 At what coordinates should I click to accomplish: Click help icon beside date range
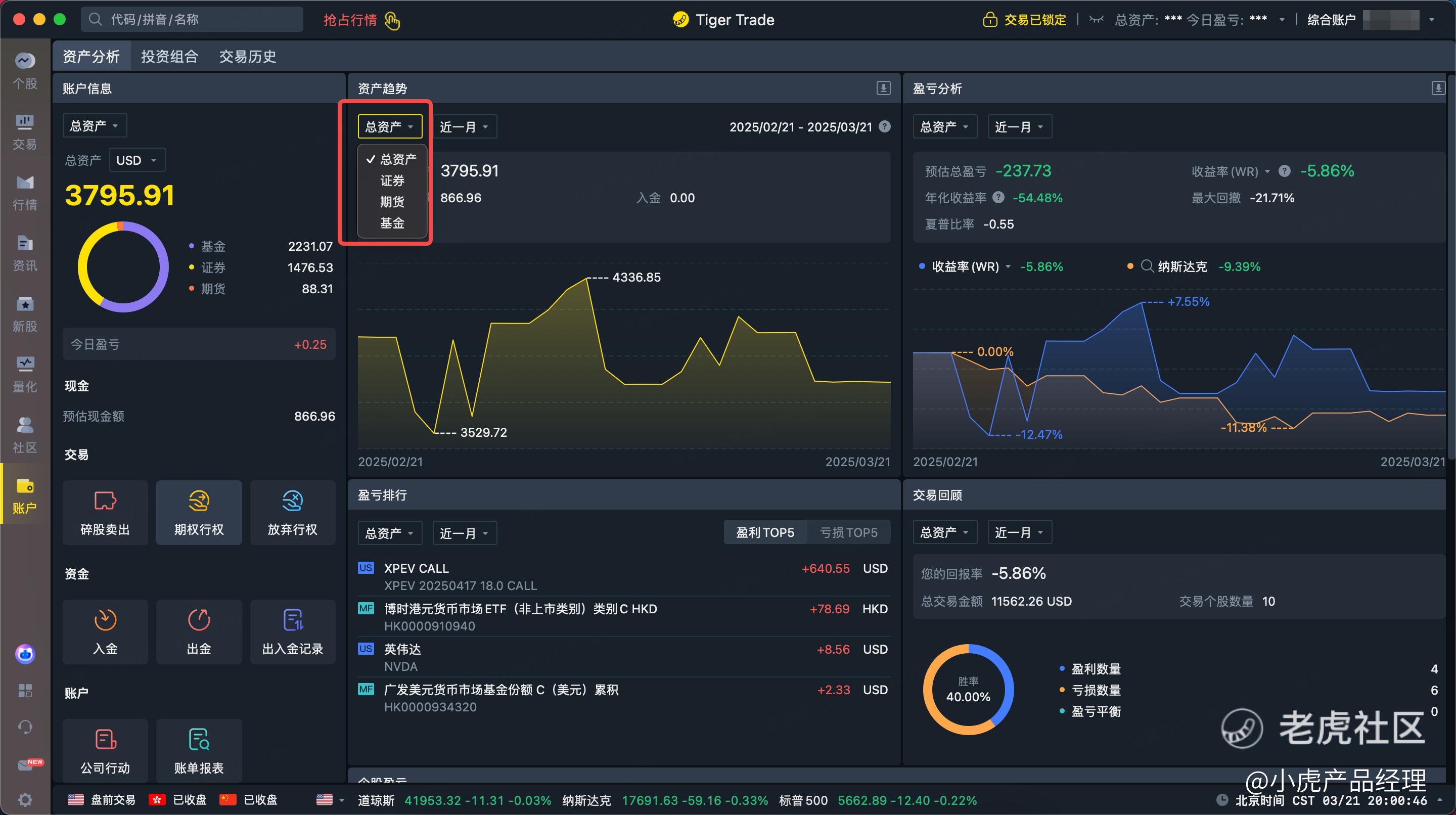point(885,126)
